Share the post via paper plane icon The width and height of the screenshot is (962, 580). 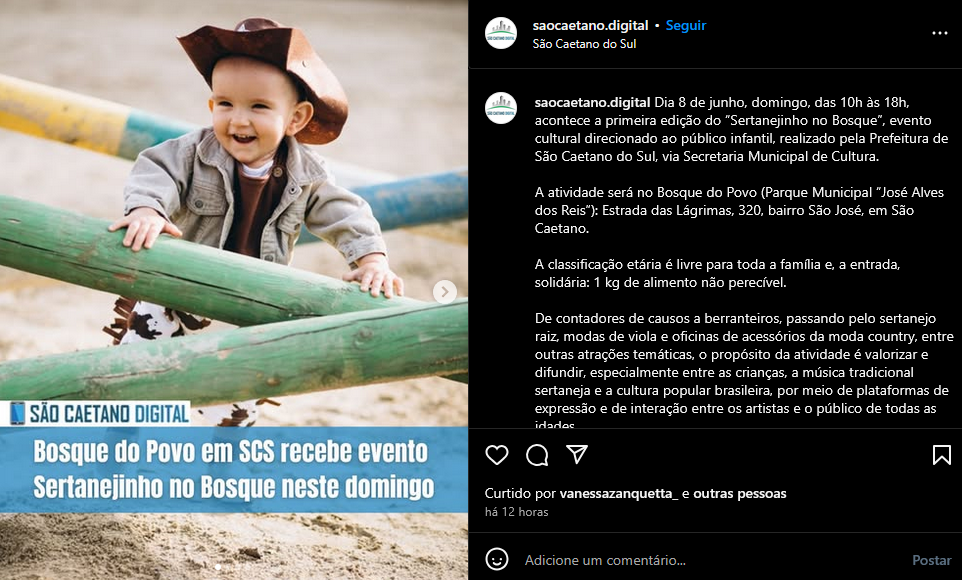pos(577,454)
